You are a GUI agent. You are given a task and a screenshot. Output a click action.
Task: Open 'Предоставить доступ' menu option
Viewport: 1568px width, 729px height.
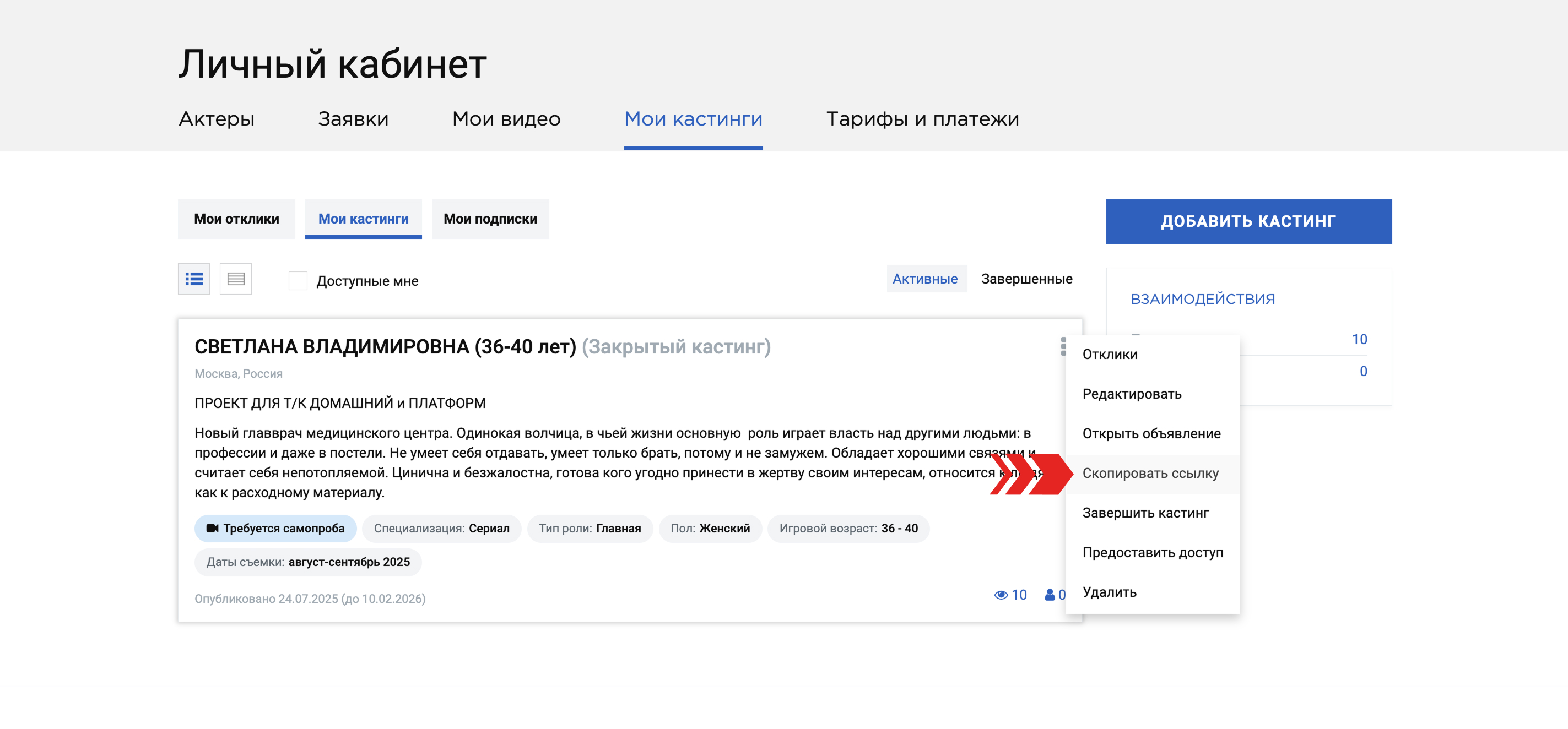click(x=1152, y=552)
